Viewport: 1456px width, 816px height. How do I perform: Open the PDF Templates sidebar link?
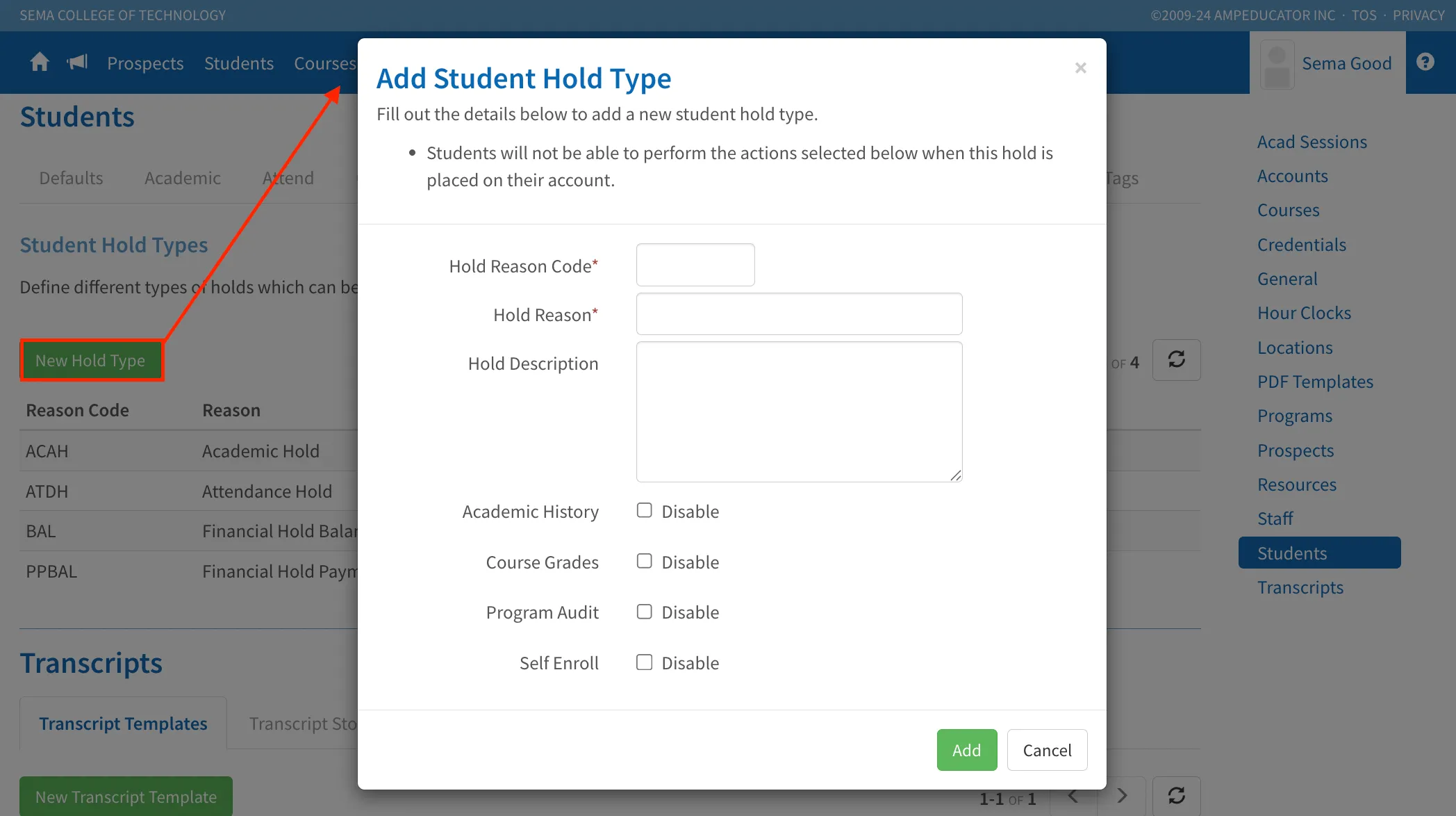point(1315,382)
